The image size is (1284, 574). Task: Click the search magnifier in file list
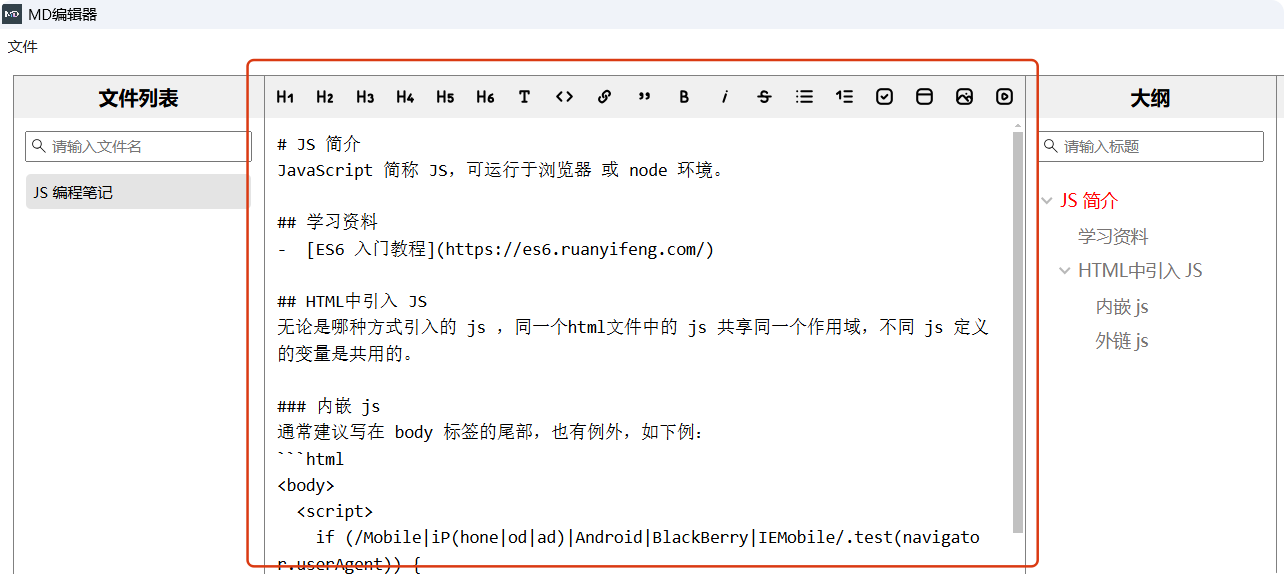(x=39, y=146)
